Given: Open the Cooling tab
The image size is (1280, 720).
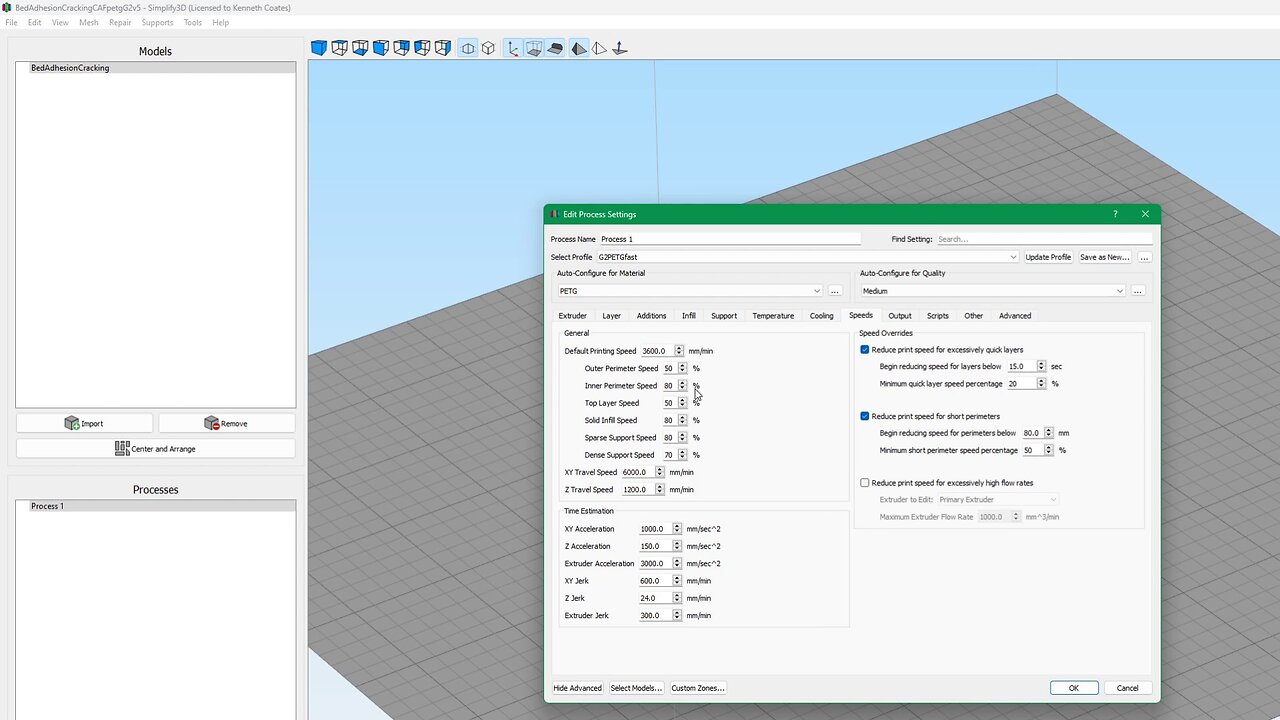Looking at the screenshot, I should point(822,316).
